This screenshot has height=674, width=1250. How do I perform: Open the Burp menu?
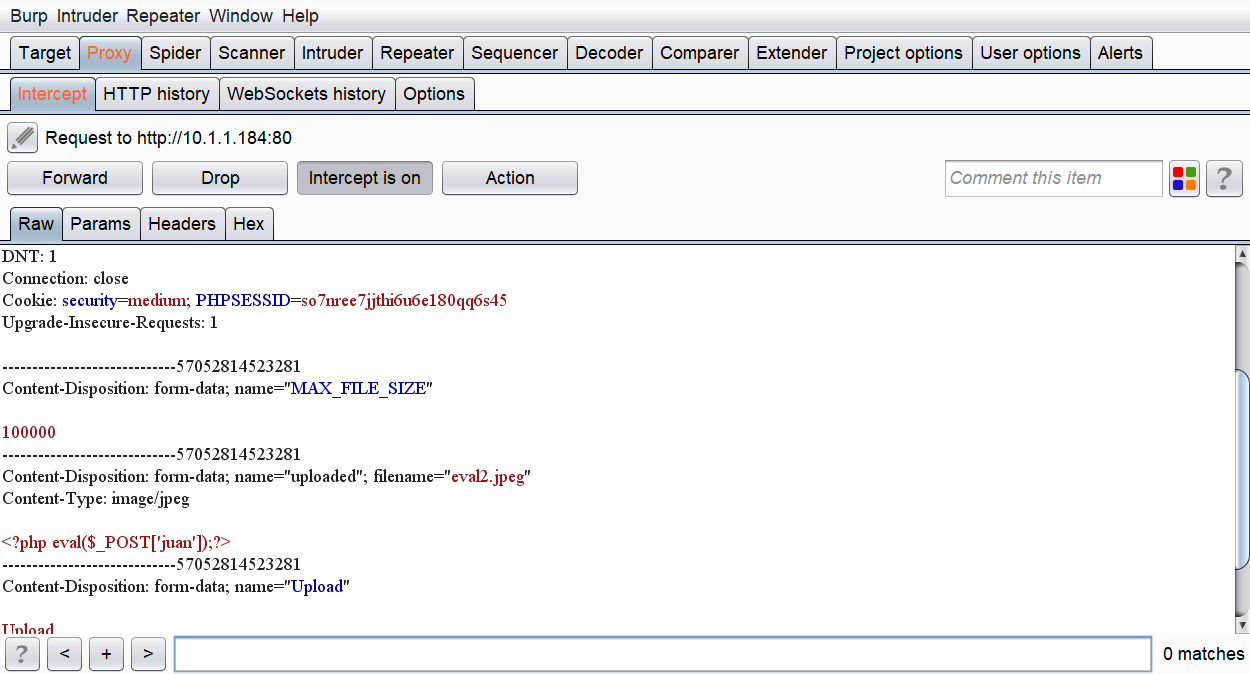(x=29, y=16)
